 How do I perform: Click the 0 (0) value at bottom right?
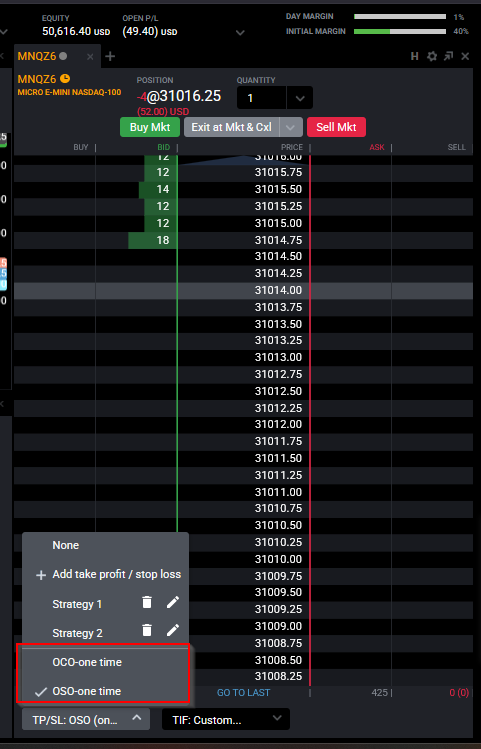pos(459,692)
